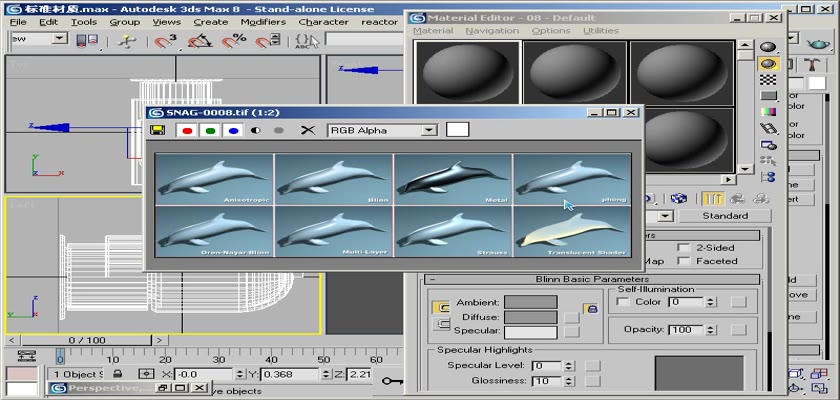Toggle the Angle Snap icon
This screenshot has width=840, height=400.
pos(199,41)
